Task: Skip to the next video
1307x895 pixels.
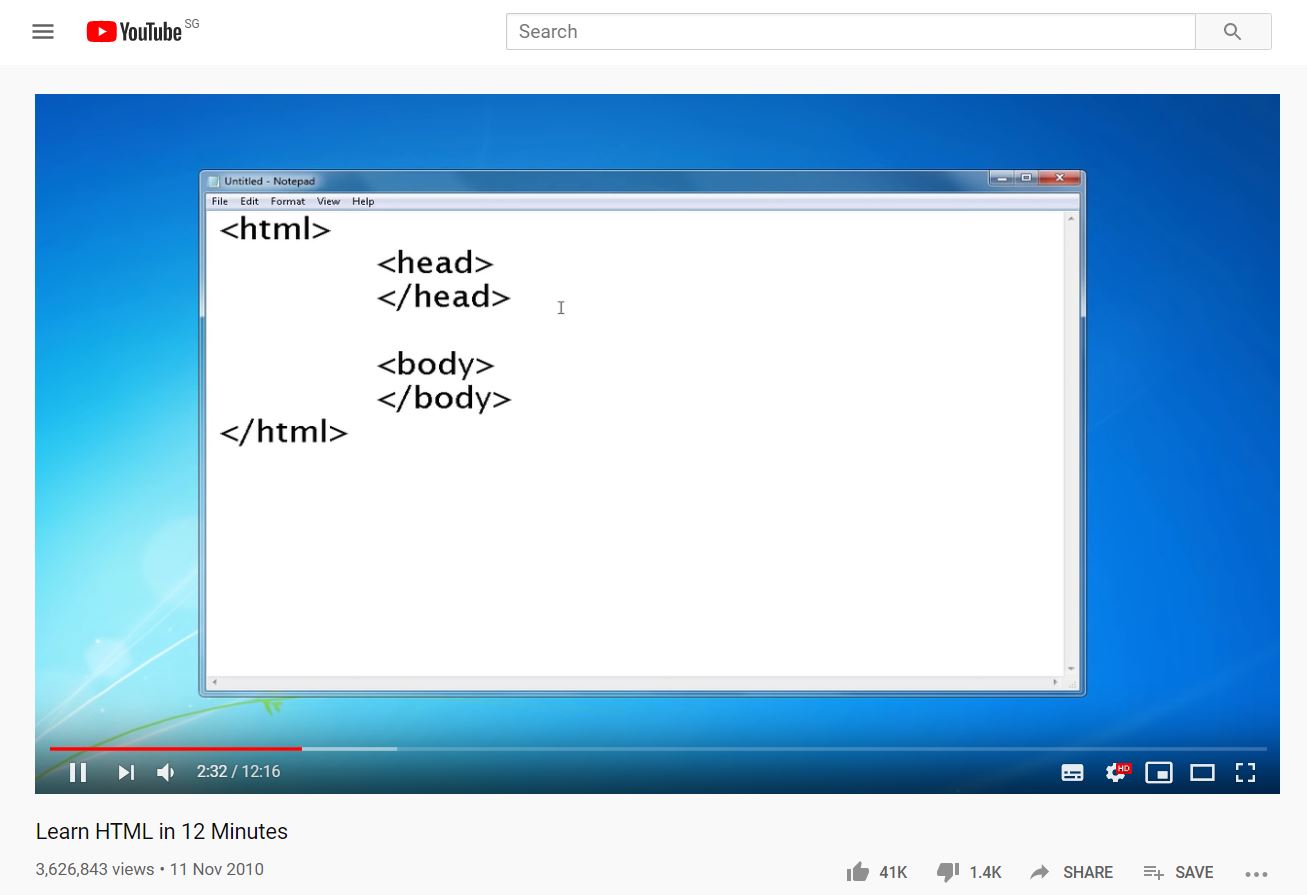Action: click(x=126, y=772)
